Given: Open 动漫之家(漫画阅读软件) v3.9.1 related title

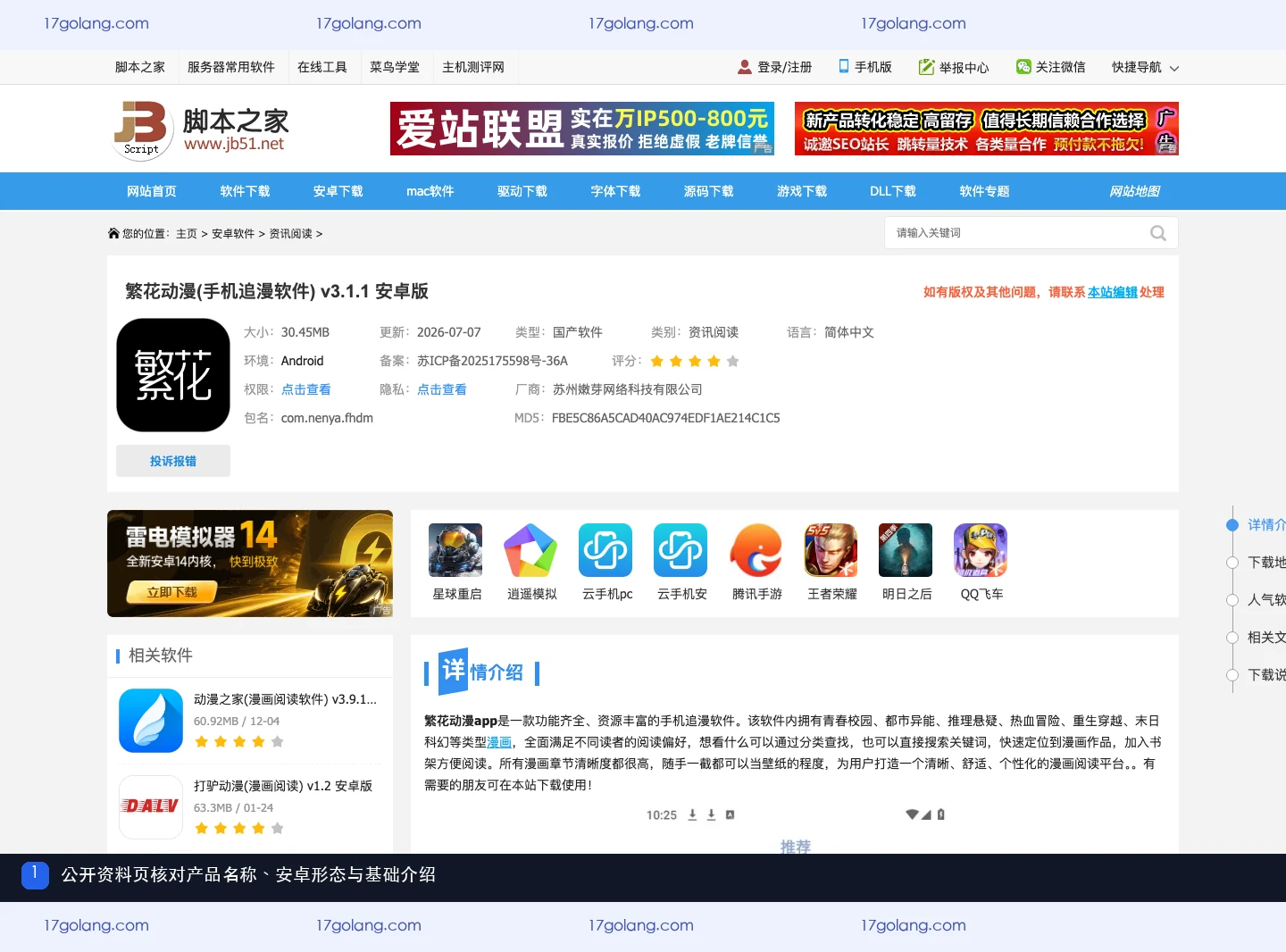Looking at the screenshot, I should tap(286, 699).
